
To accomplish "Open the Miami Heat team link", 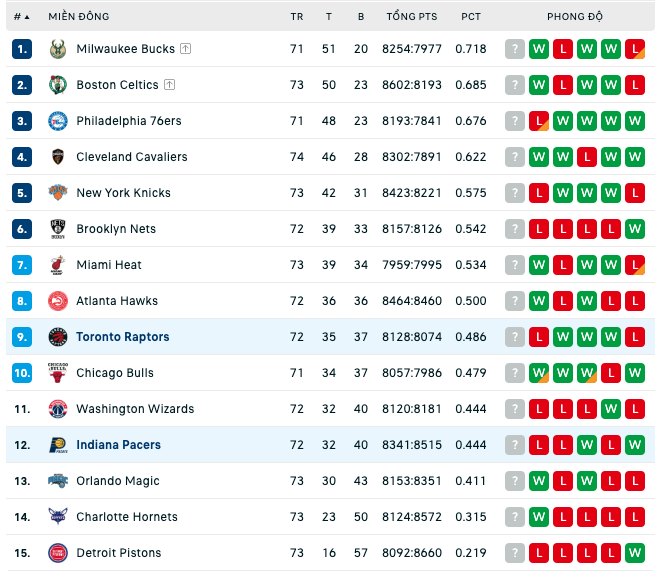I will (109, 265).
